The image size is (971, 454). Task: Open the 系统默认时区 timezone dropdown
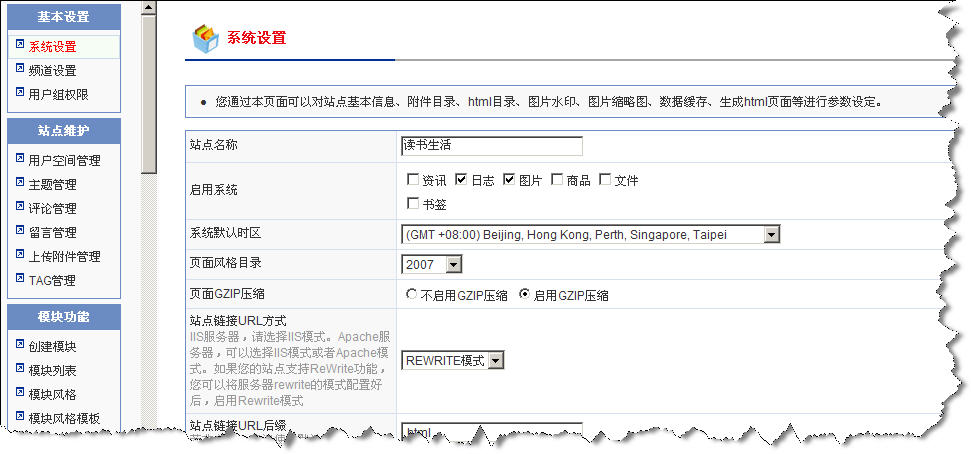770,235
